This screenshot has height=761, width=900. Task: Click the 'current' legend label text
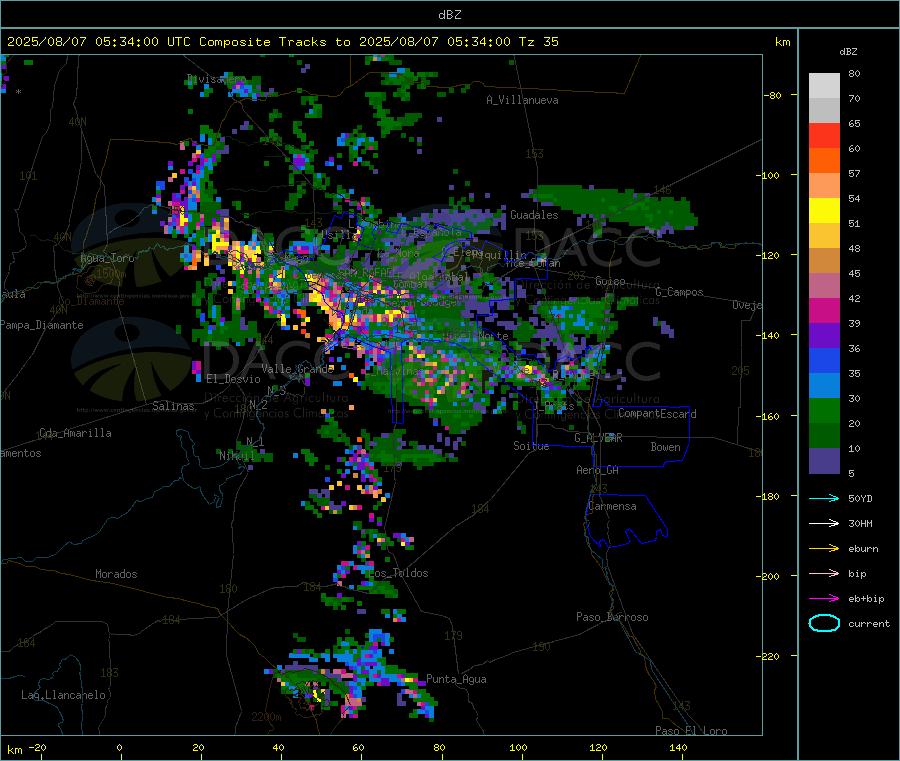pos(869,623)
